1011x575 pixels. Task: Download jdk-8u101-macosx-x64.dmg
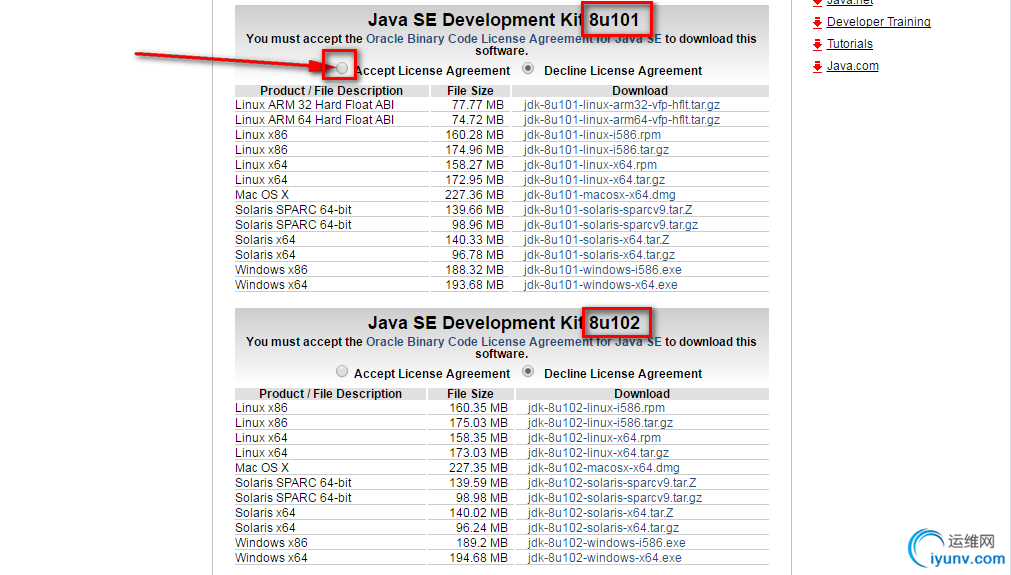click(600, 195)
